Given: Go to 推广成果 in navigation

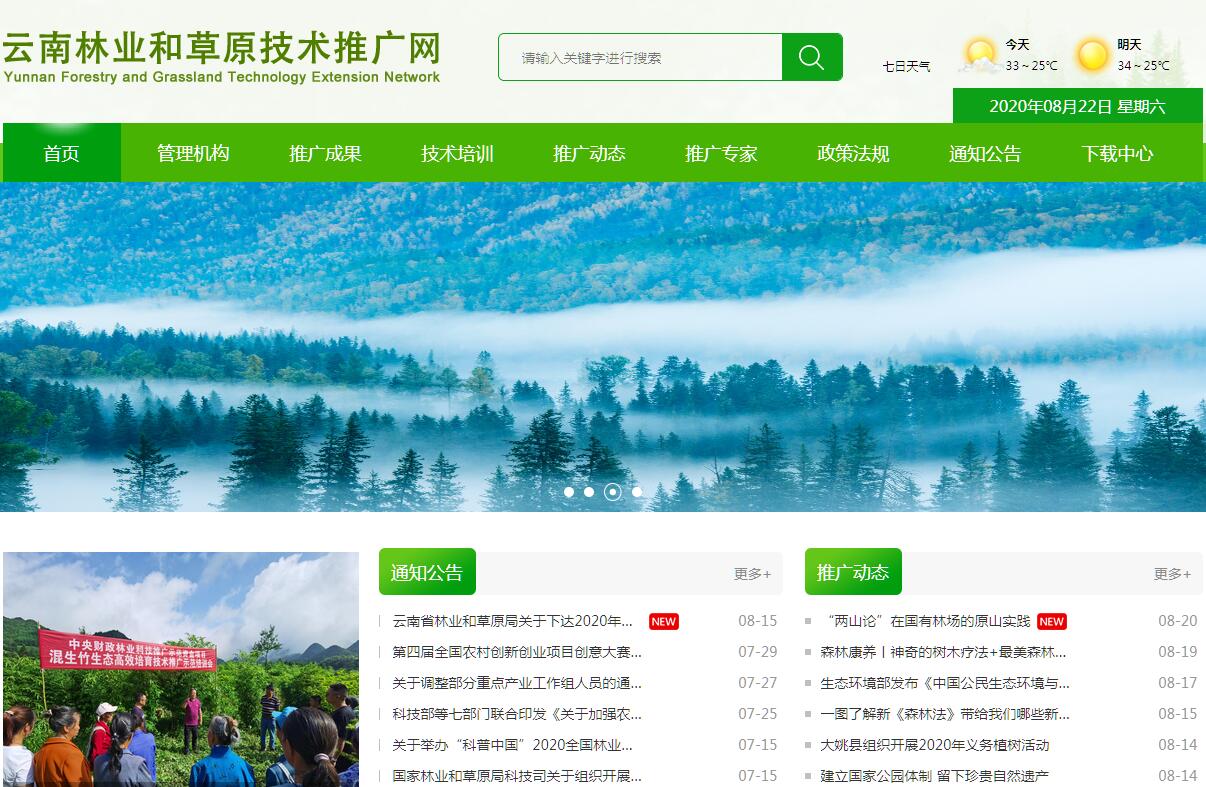Looking at the screenshot, I should point(325,153).
